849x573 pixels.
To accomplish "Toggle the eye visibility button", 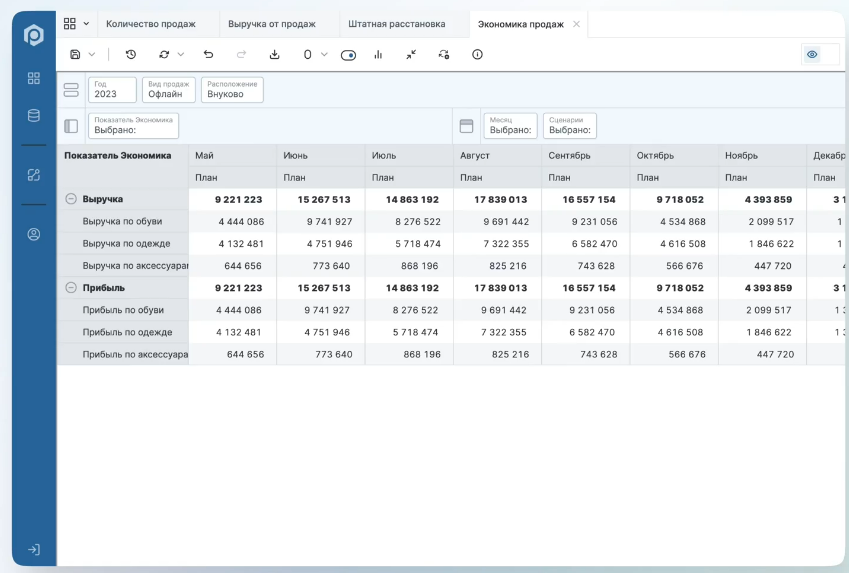I will [x=812, y=55].
